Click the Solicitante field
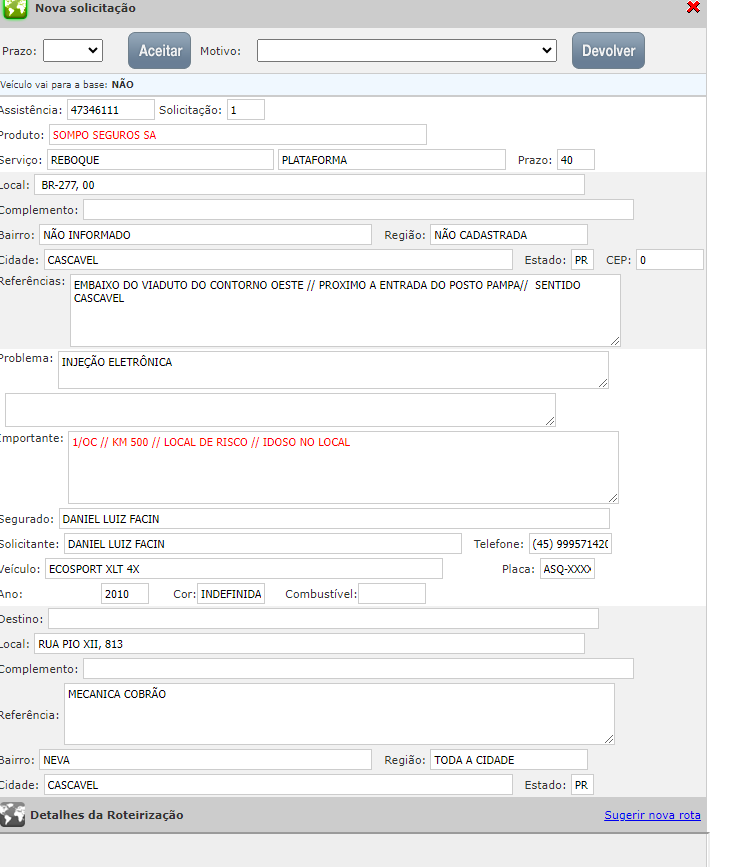This screenshot has width=730, height=867. tap(263, 544)
